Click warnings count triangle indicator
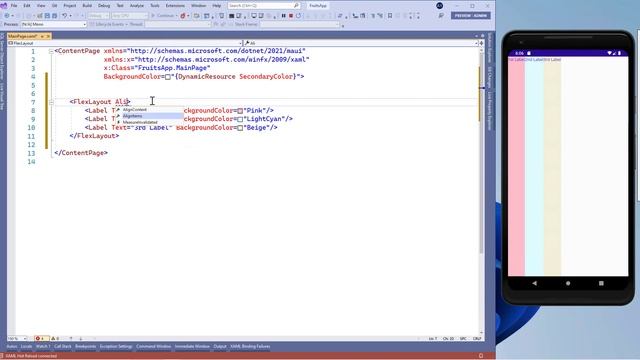The width and height of the screenshot is (640, 360). [x=55, y=338]
